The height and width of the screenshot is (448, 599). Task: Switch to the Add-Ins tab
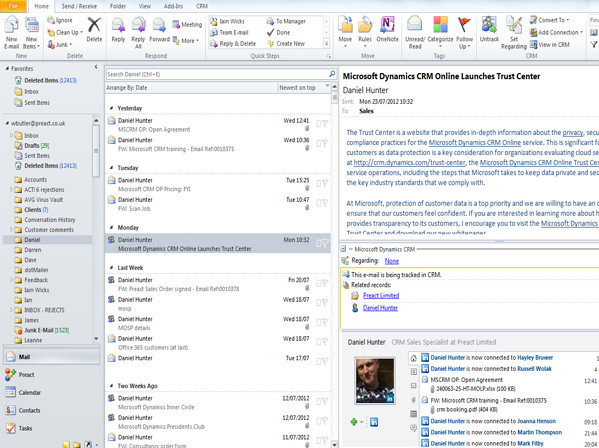pos(173,6)
